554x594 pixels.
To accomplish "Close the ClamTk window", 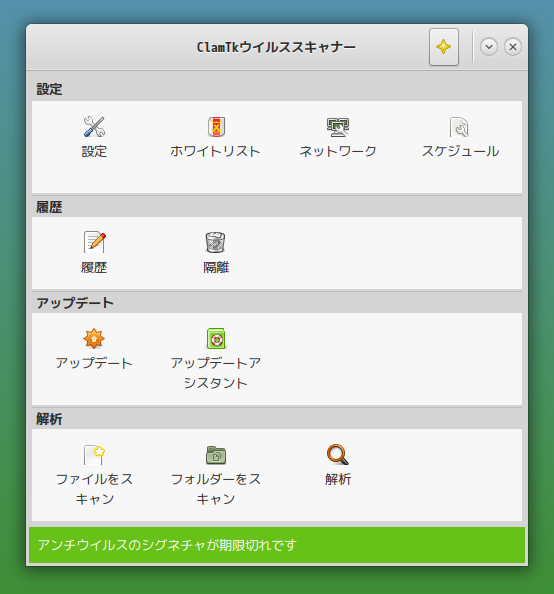I will 513,47.
